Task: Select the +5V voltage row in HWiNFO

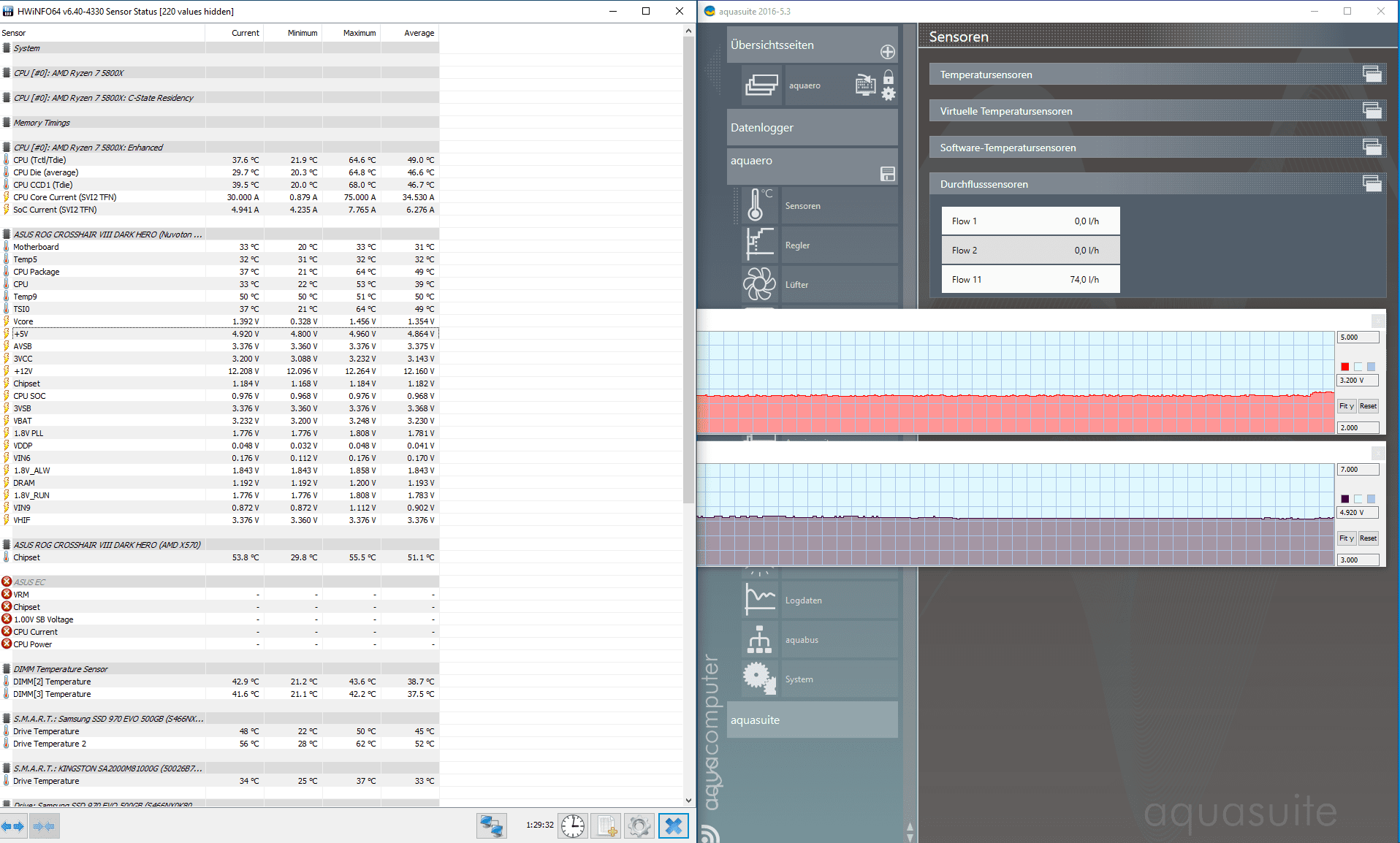Action: coord(219,334)
